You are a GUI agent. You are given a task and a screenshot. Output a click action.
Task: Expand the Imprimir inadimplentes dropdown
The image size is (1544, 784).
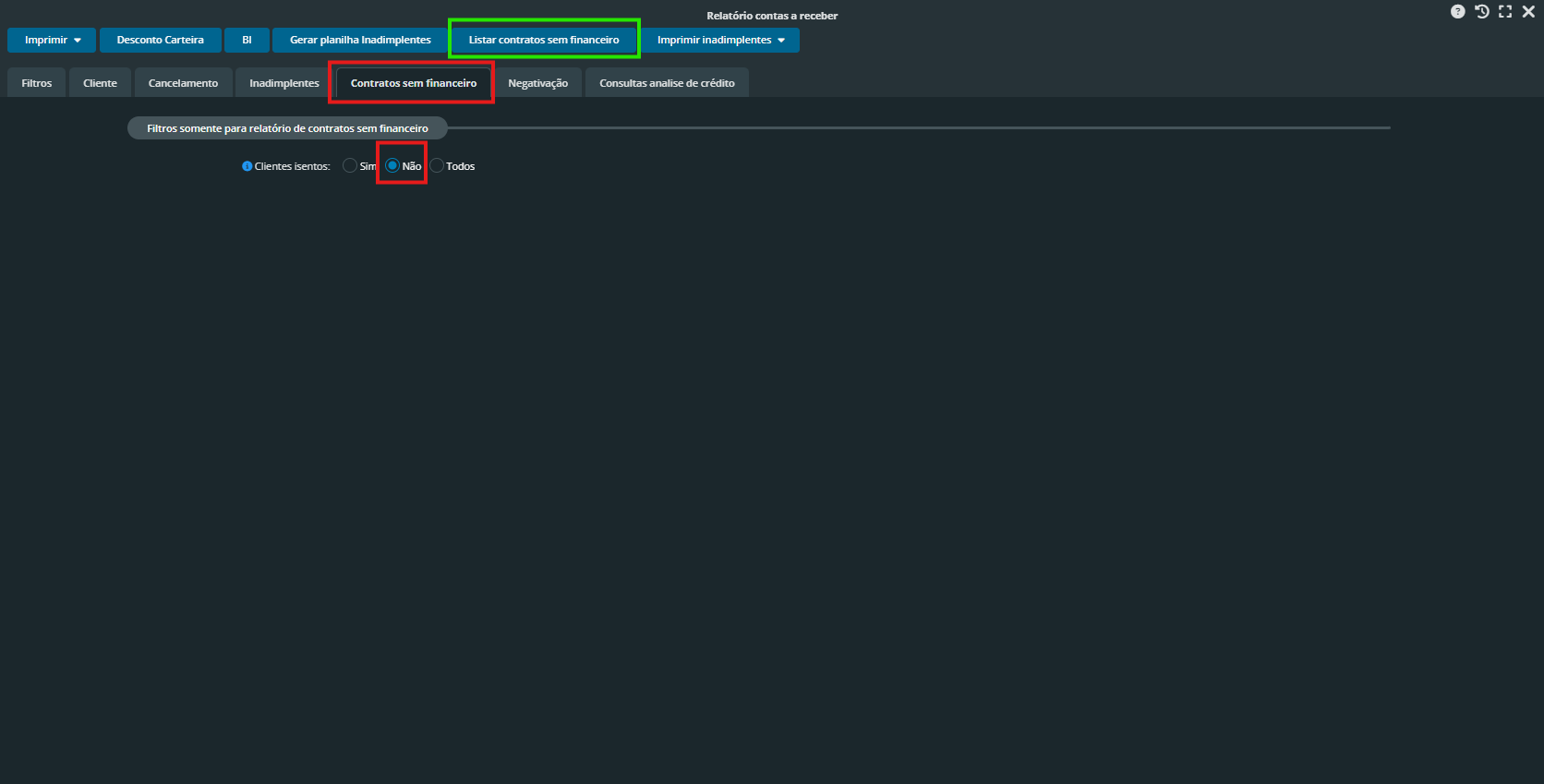[720, 41]
